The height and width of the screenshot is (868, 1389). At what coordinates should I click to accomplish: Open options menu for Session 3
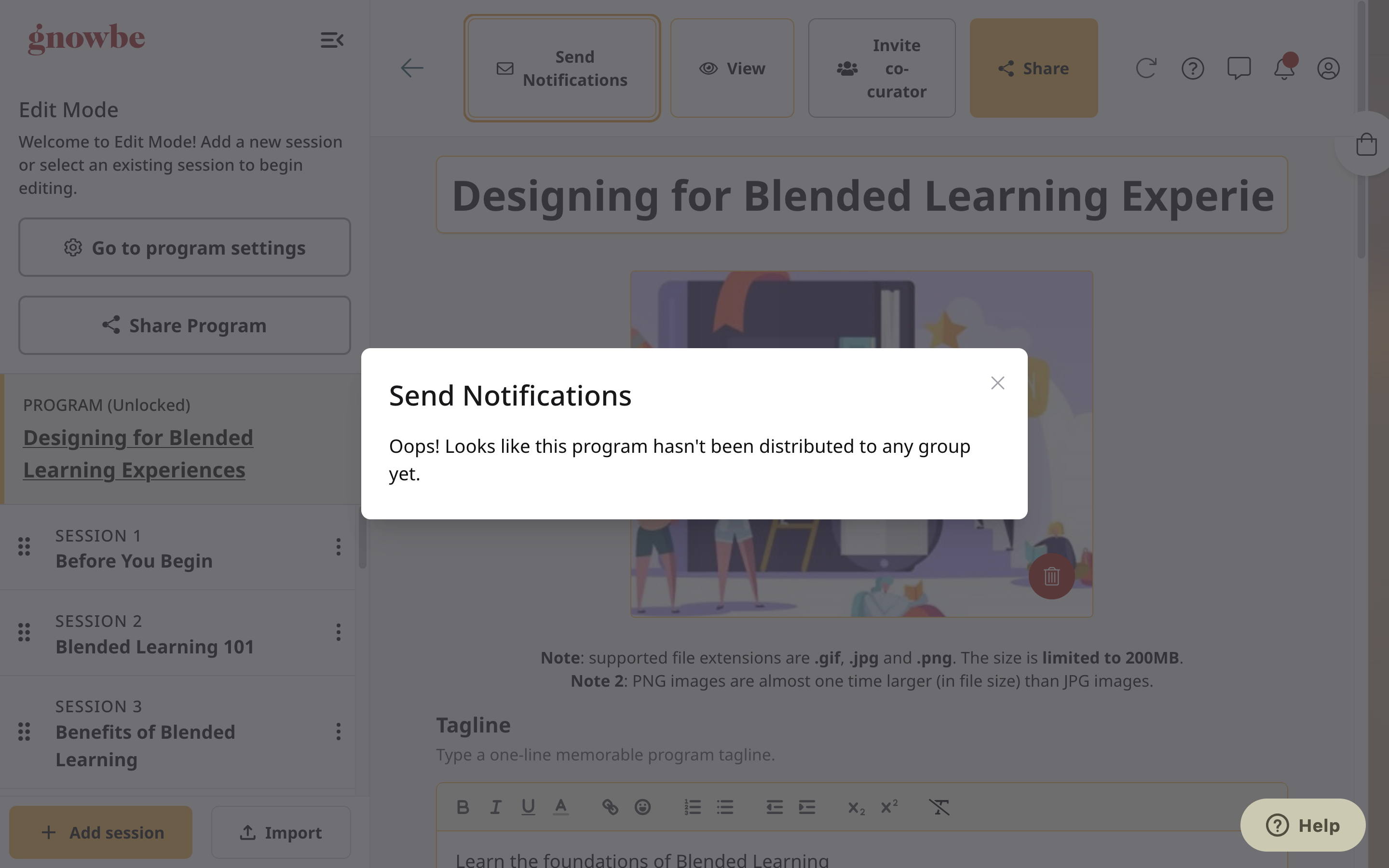(338, 732)
